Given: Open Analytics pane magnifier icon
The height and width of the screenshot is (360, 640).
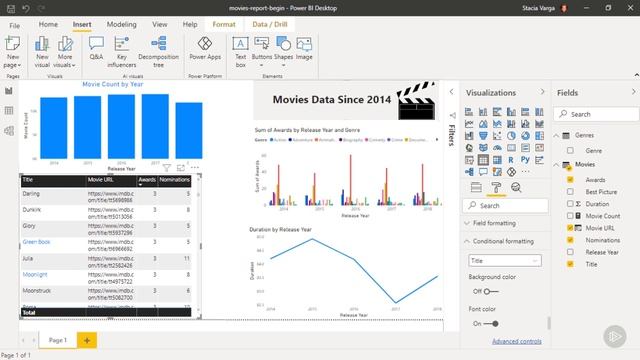Looking at the screenshot, I should (x=516, y=187).
